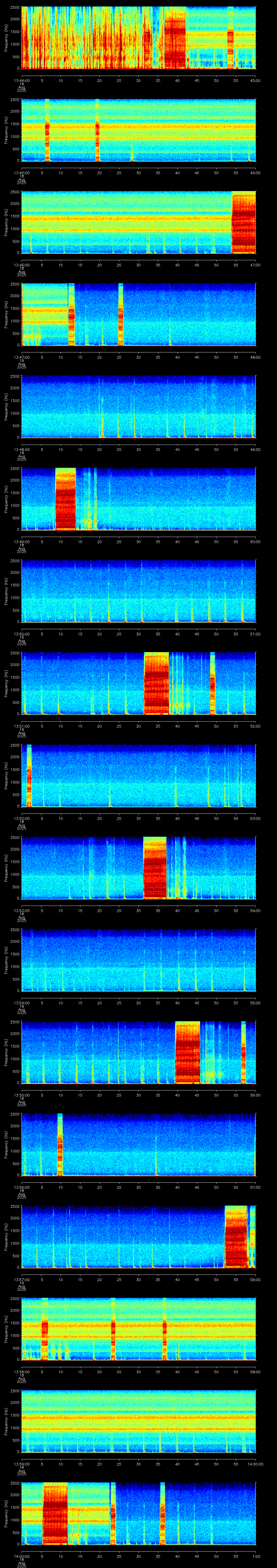Click the 13:48:00 start time label
Viewport: 277px width, 1568px height.
tap(22, 449)
